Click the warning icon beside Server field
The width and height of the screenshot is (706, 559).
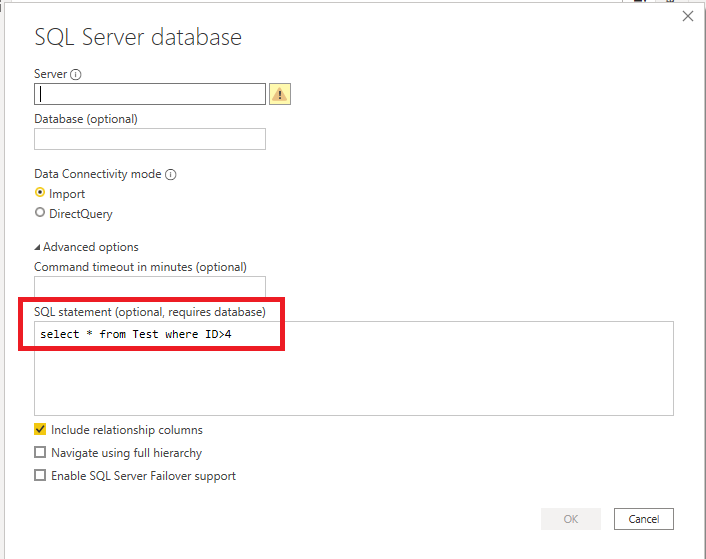click(280, 94)
